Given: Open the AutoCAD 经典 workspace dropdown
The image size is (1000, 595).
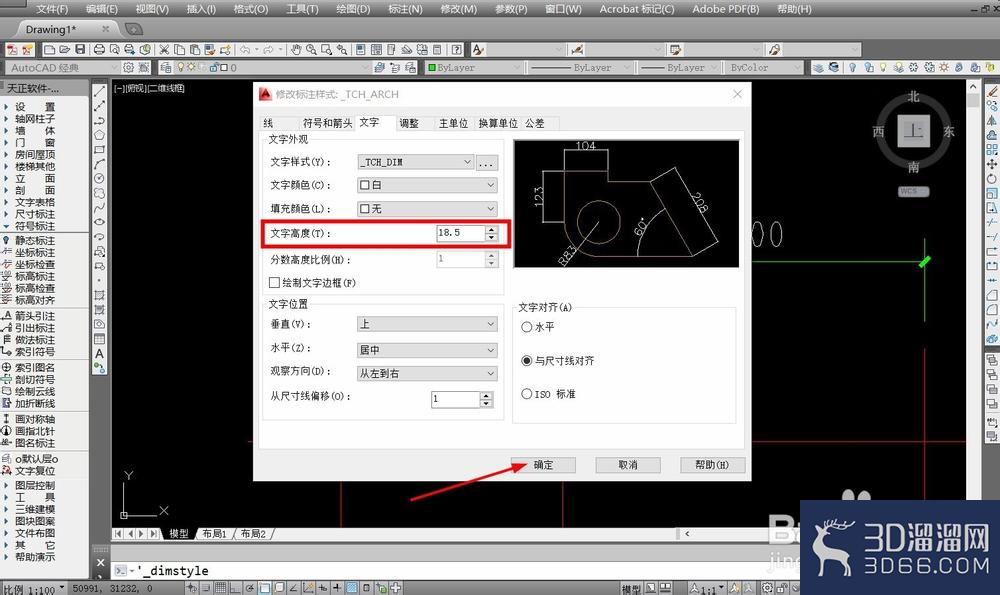Looking at the screenshot, I should pos(62,67).
